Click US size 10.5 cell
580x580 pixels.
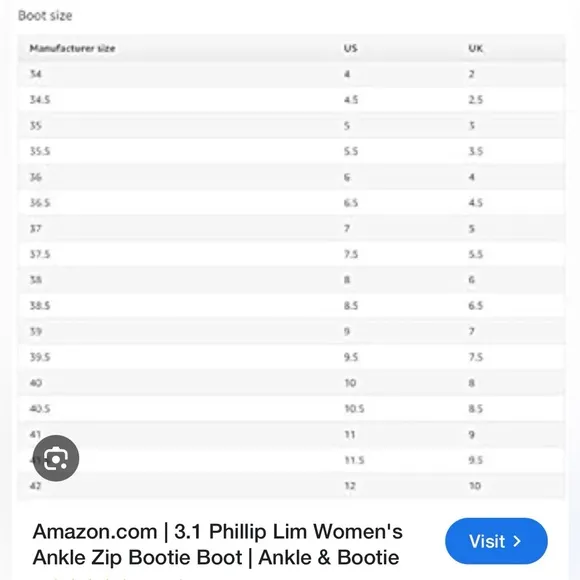pos(354,409)
